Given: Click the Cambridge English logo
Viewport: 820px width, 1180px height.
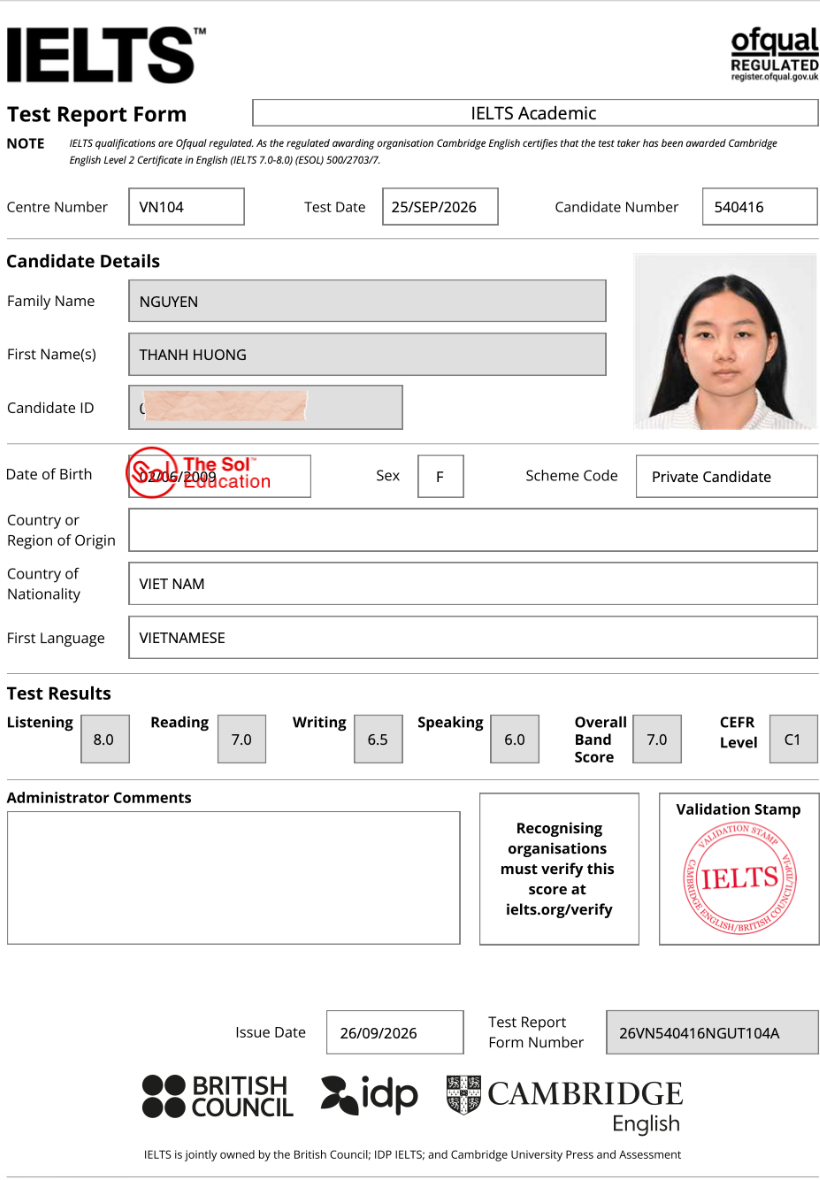Looking at the screenshot, I should click(x=564, y=1104).
